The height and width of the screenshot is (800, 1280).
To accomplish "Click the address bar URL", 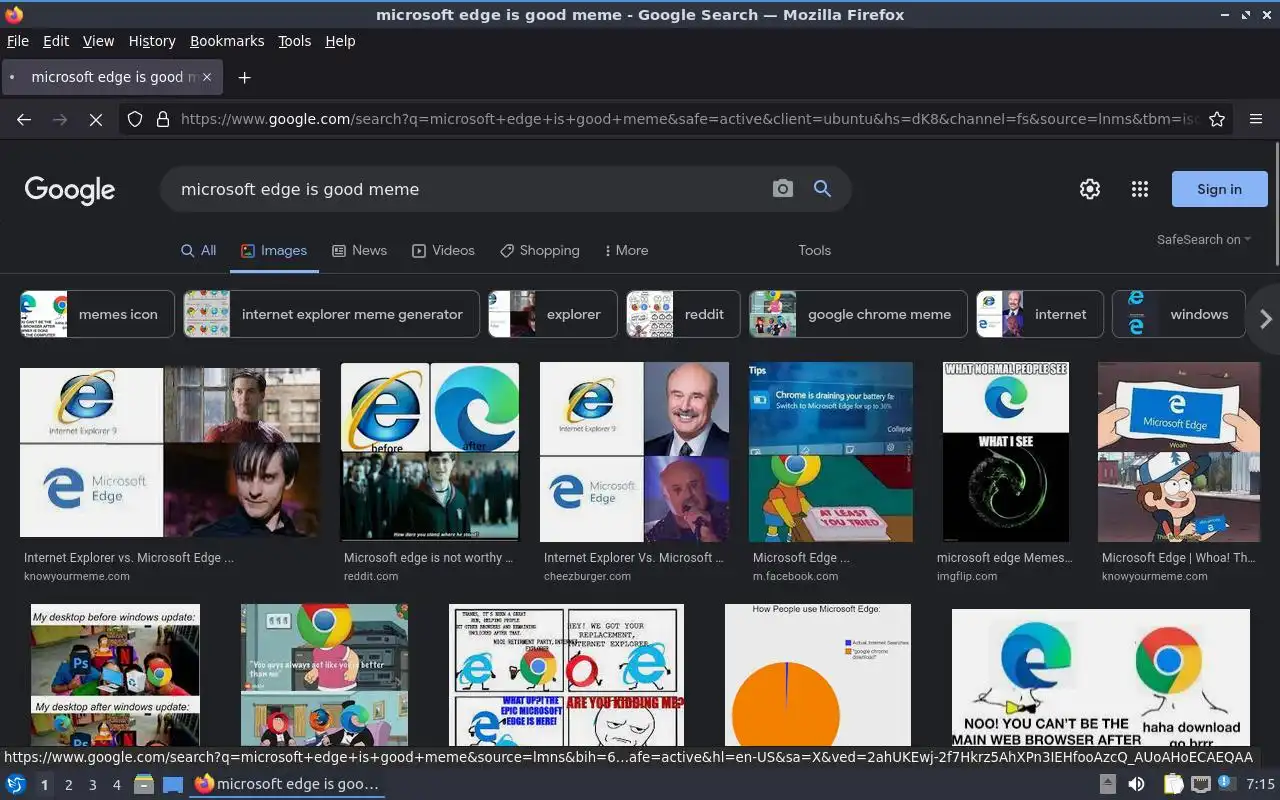I will pyautogui.click(x=689, y=119).
